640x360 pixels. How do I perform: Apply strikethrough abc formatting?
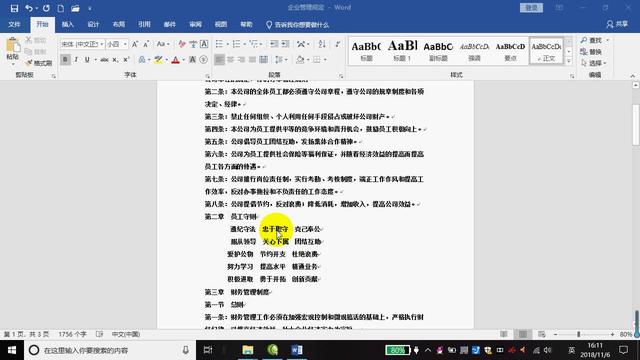[x=104, y=60]
